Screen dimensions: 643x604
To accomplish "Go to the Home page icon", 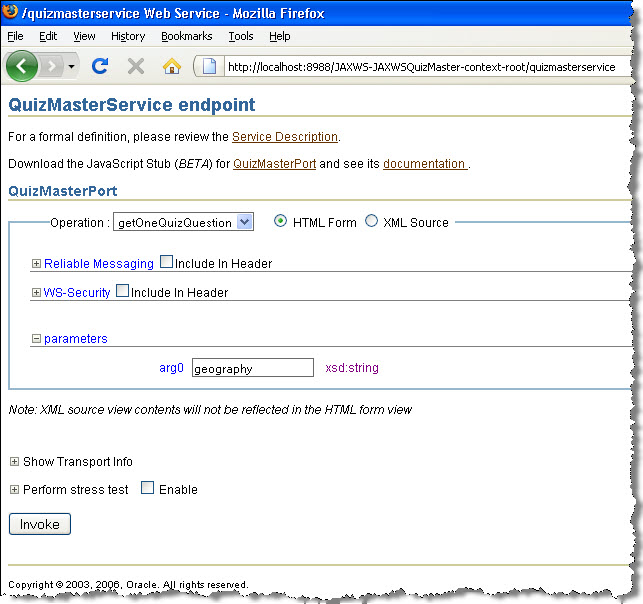I will click(172, 66).
